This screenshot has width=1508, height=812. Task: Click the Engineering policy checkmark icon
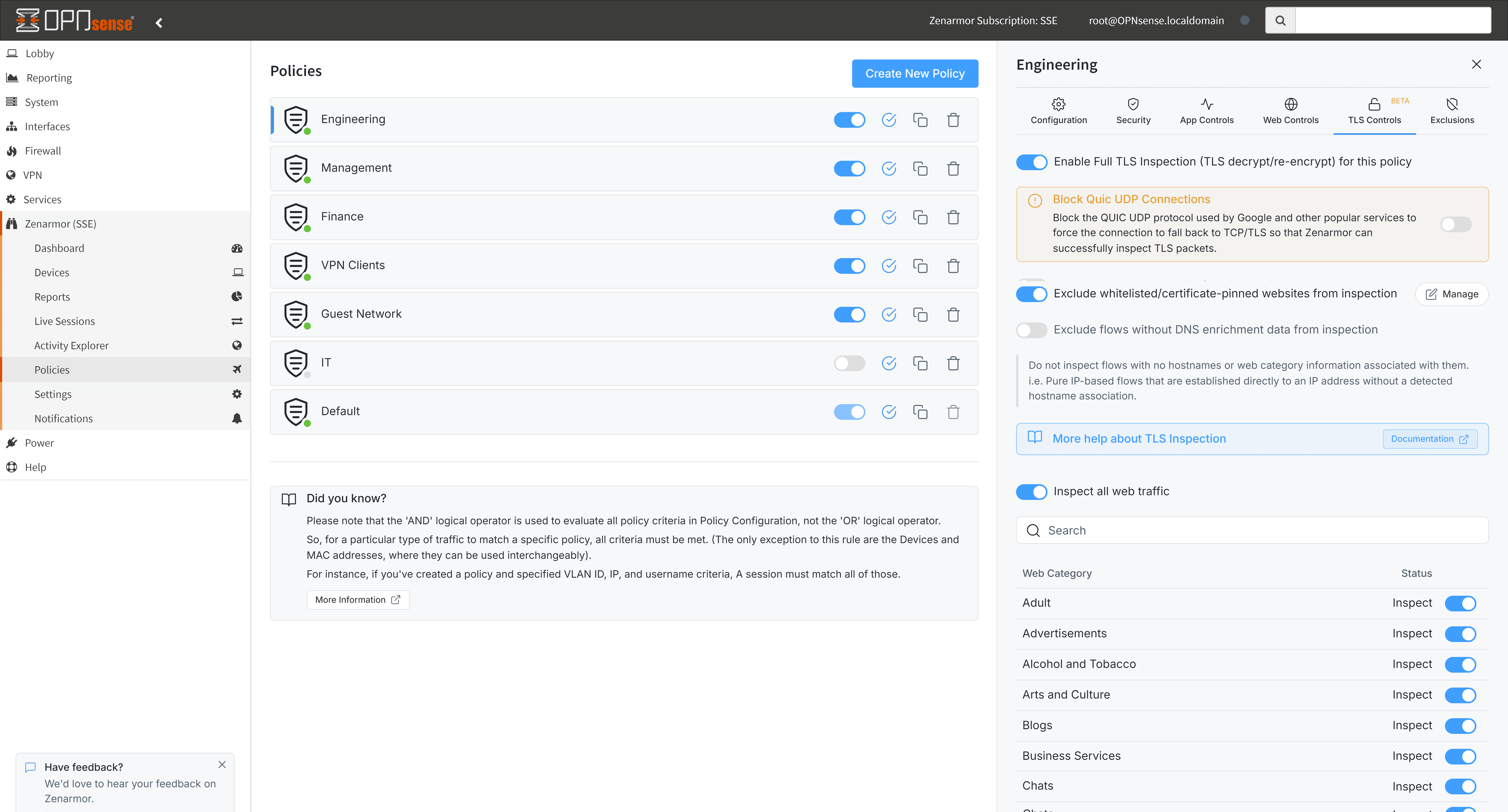click(889, 120)
